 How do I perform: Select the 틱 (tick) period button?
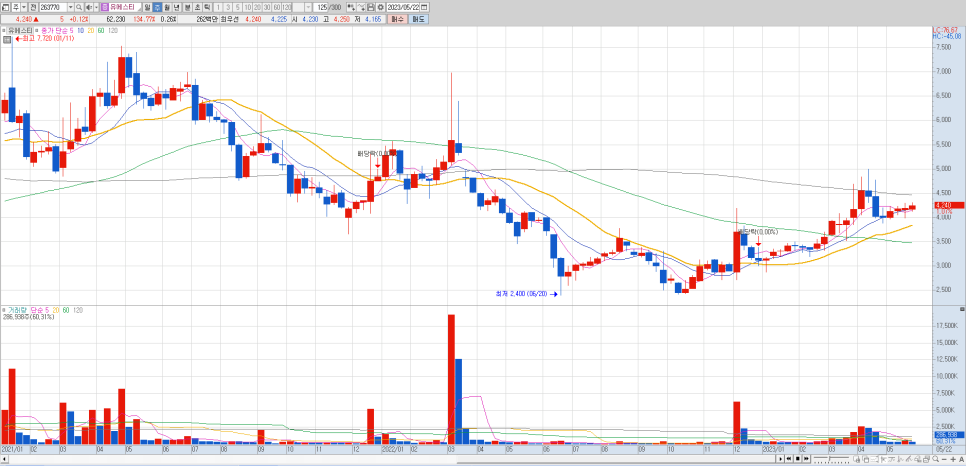[208, 7]
